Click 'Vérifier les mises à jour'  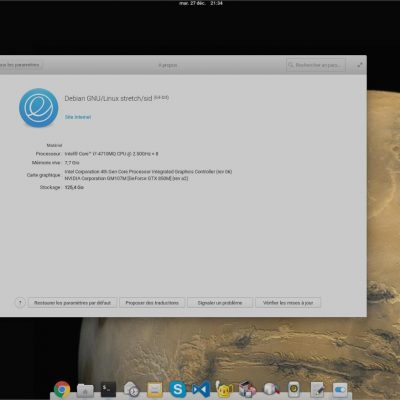288,303
